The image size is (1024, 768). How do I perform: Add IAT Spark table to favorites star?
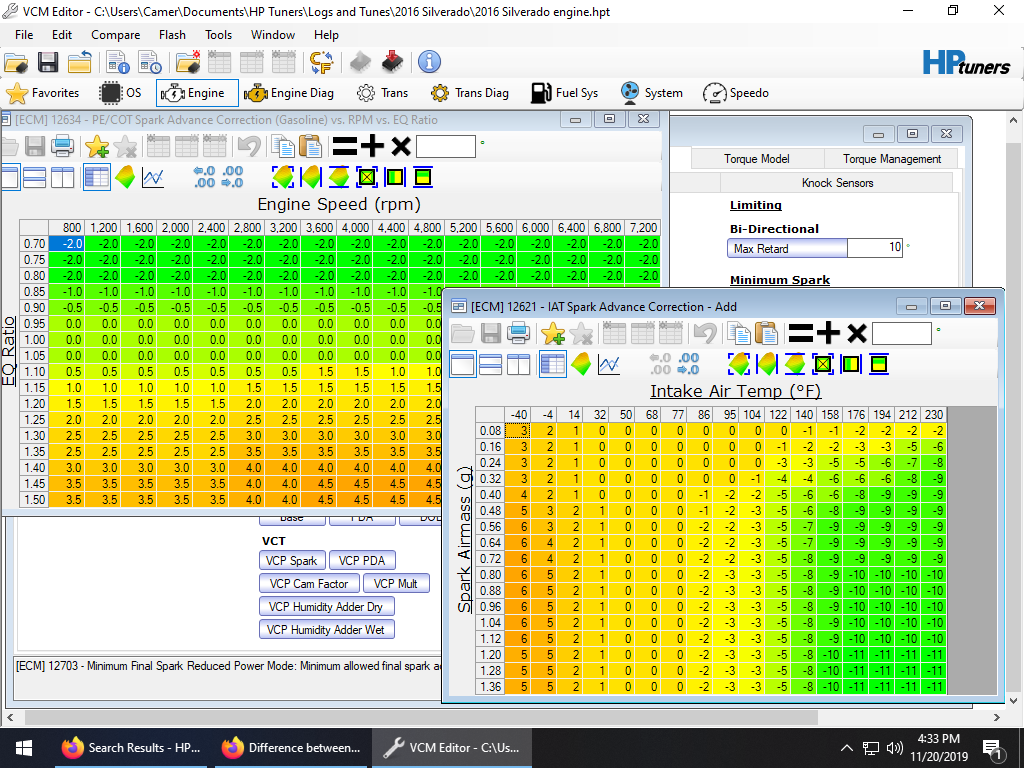(553, 334)
